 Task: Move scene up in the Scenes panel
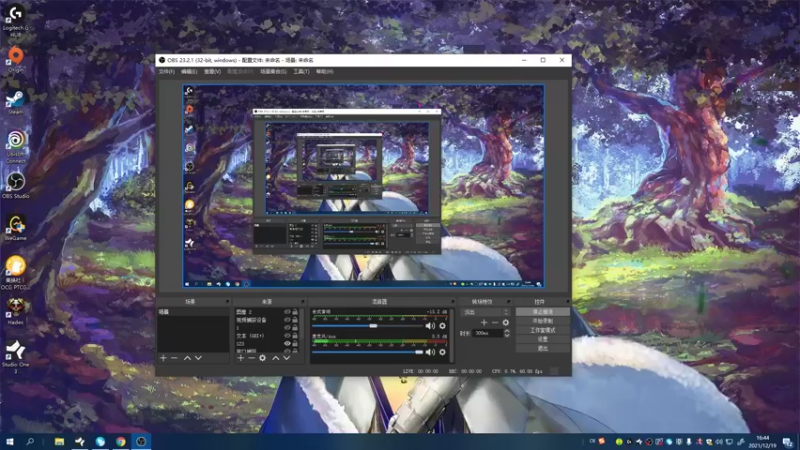click(x=187, y=358)
